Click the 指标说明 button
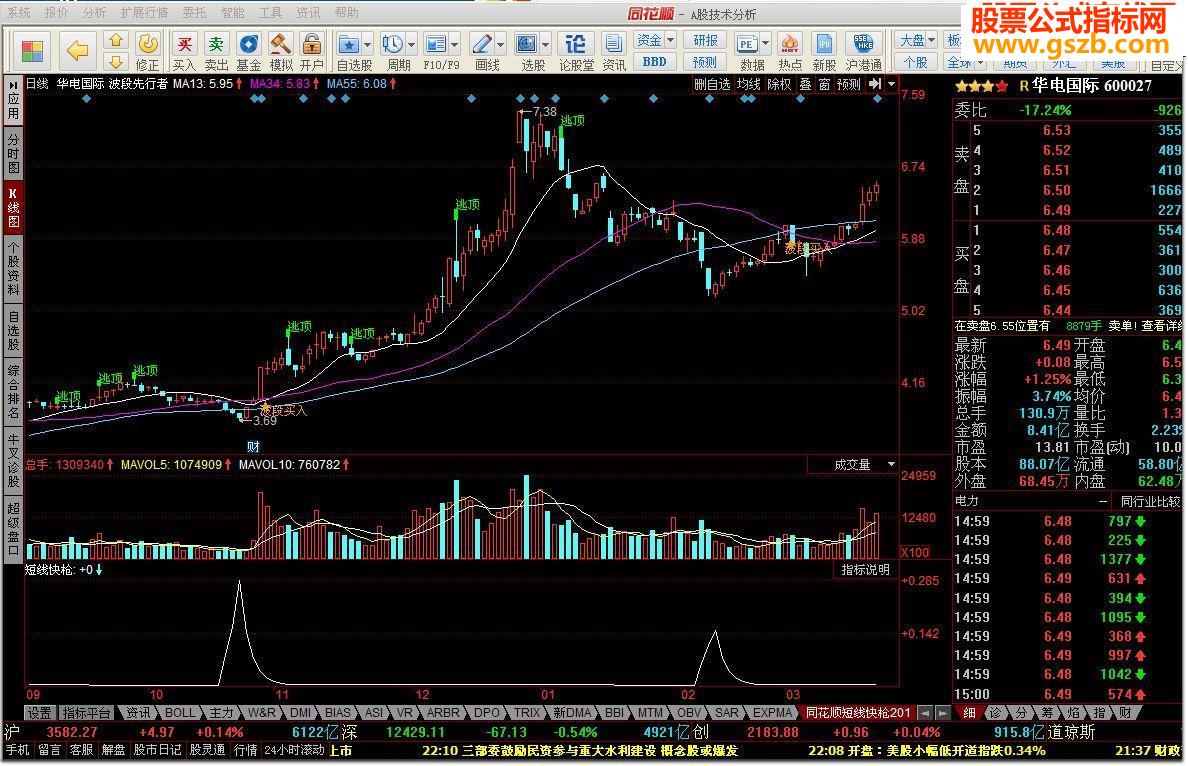 [x=865, y=570]
